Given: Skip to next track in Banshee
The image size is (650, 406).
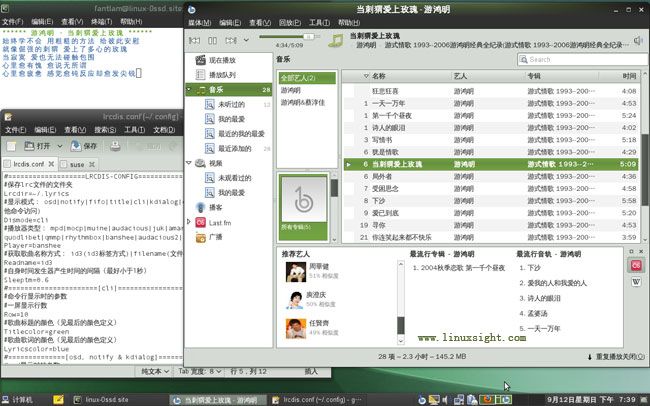Looking at the screenshot, I should pyautogui.click(x=230, y=40).
